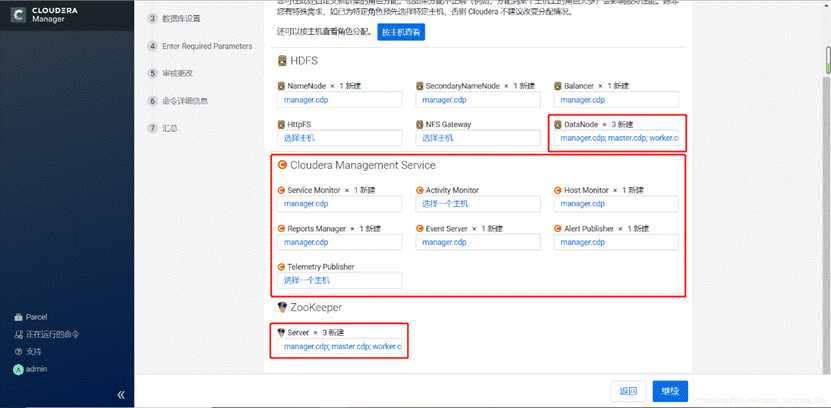The height and width of the screenshot is (408, 831).
Task: Click the Continue (继续) button
Action: pos(670,392)
